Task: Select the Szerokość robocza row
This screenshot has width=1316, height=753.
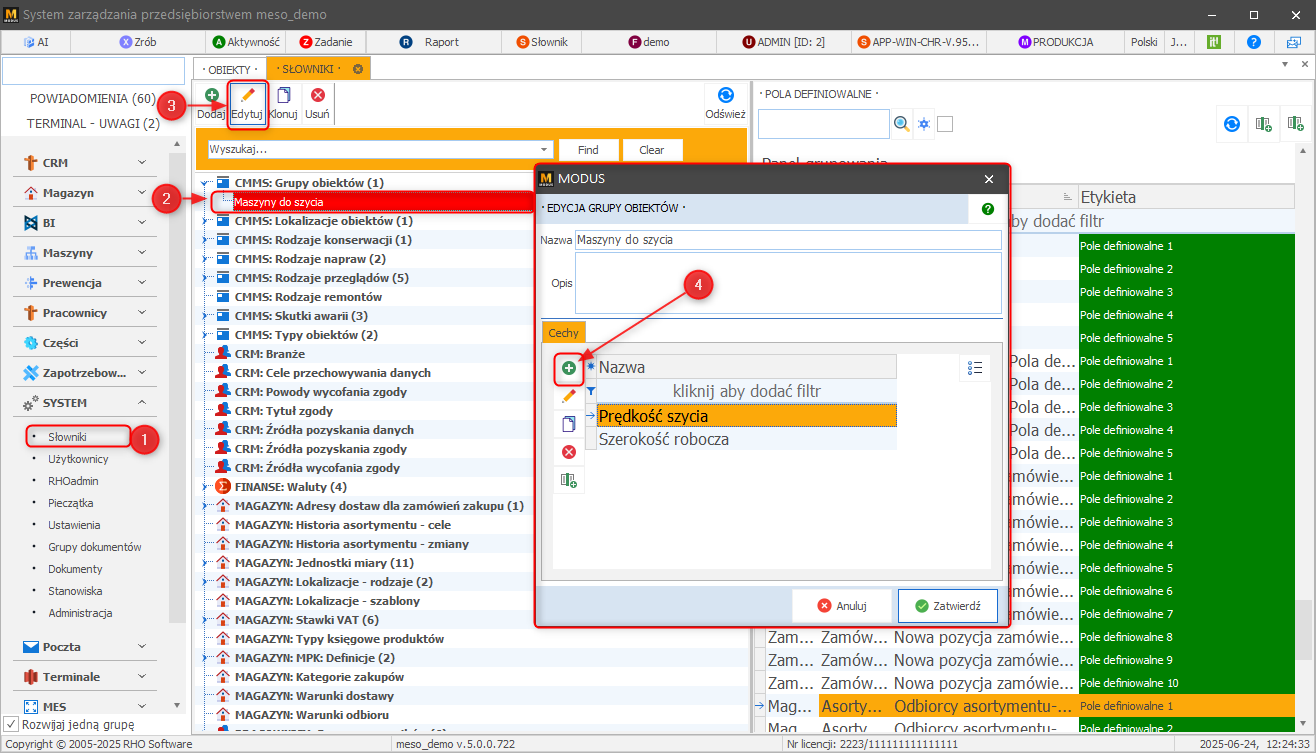Action: click(745, 439)
